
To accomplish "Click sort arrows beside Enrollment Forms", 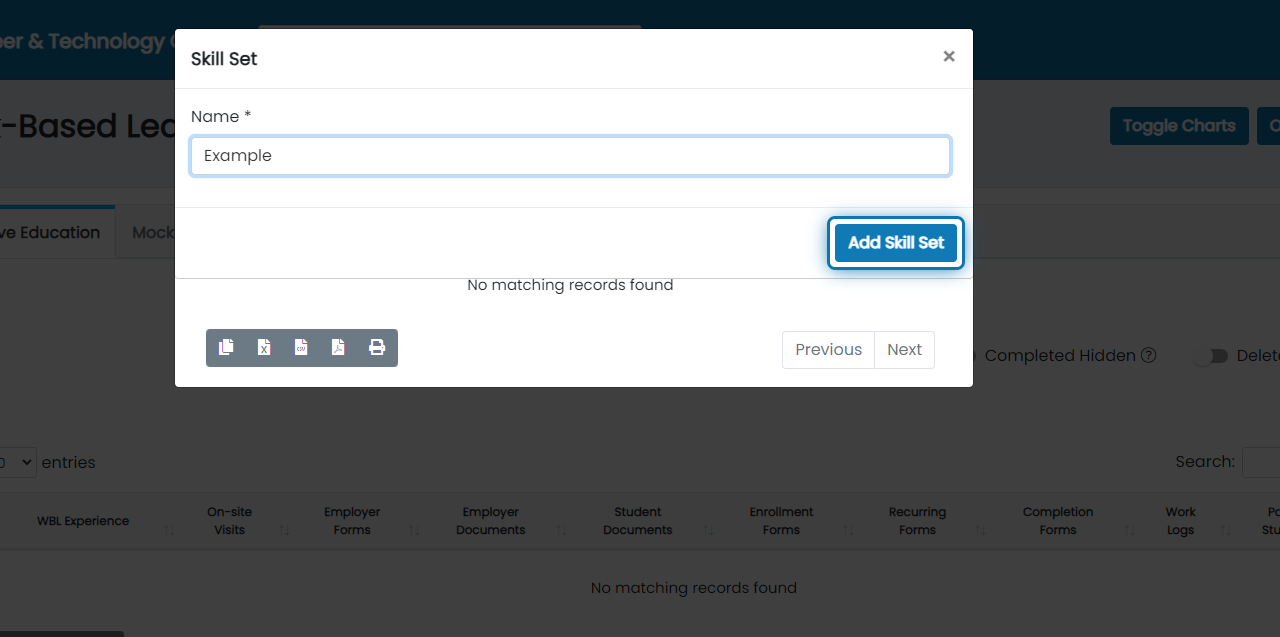I will click(849, 530).
